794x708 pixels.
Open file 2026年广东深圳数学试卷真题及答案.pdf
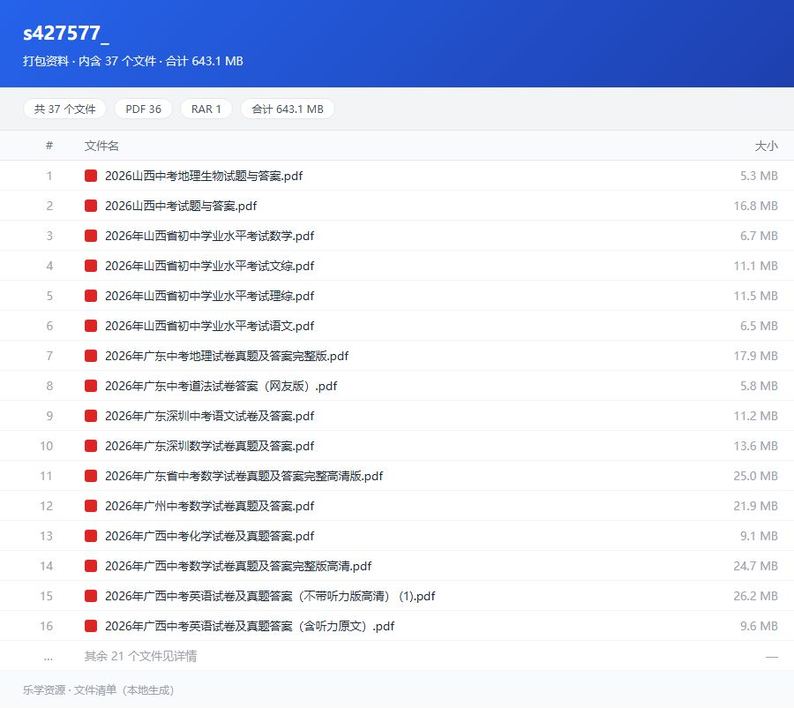[209, 446]
